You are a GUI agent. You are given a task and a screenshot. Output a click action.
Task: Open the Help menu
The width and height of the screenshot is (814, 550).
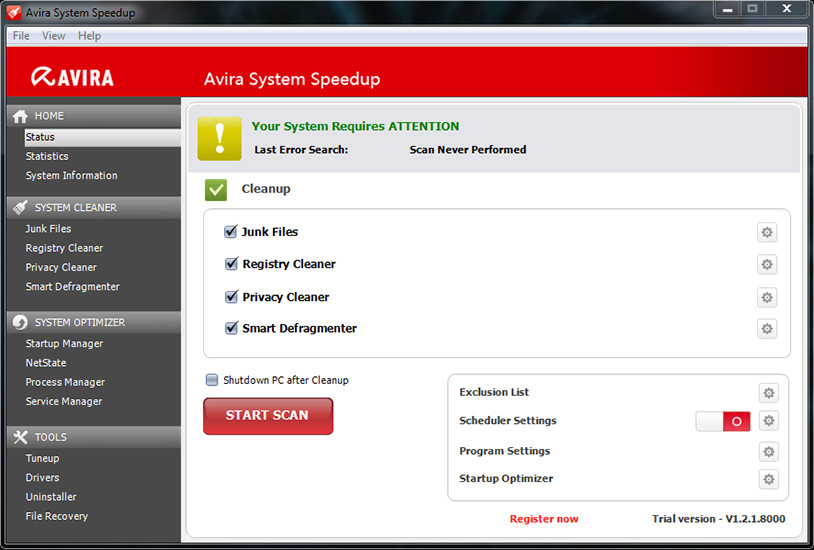(89, 36)
